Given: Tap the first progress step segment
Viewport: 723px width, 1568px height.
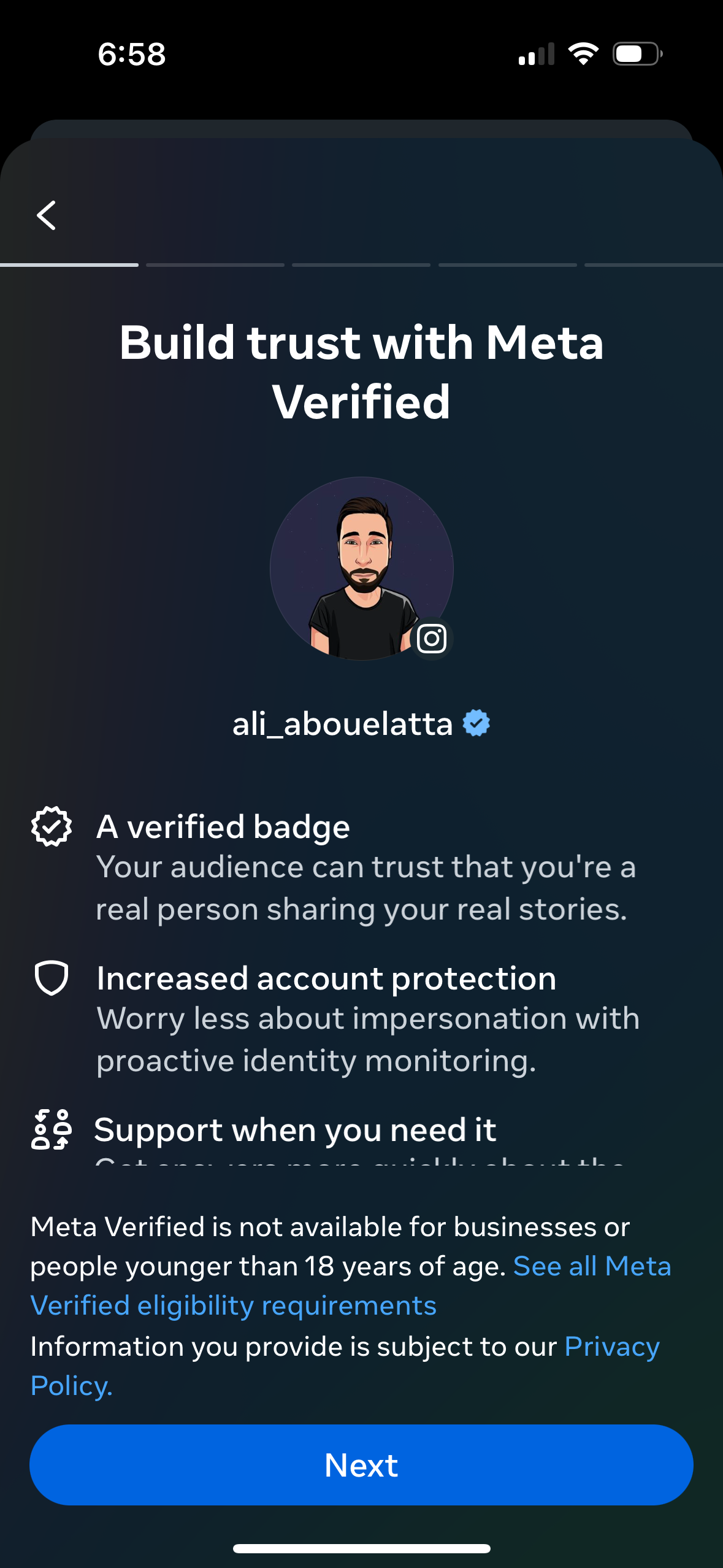Looking at the screenshot, I should (69, 265).
